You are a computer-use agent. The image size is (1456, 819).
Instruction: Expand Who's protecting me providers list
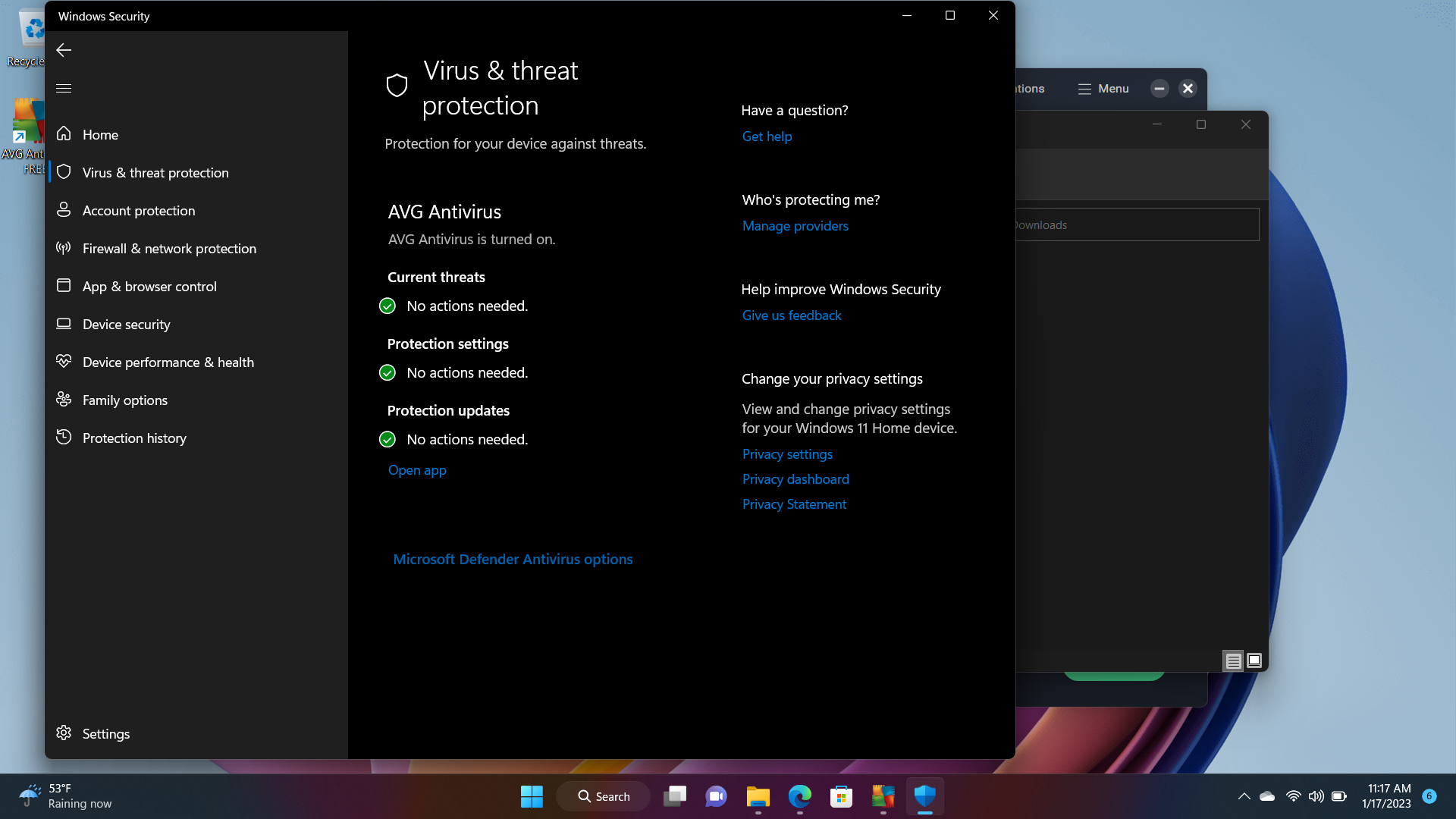795,225
